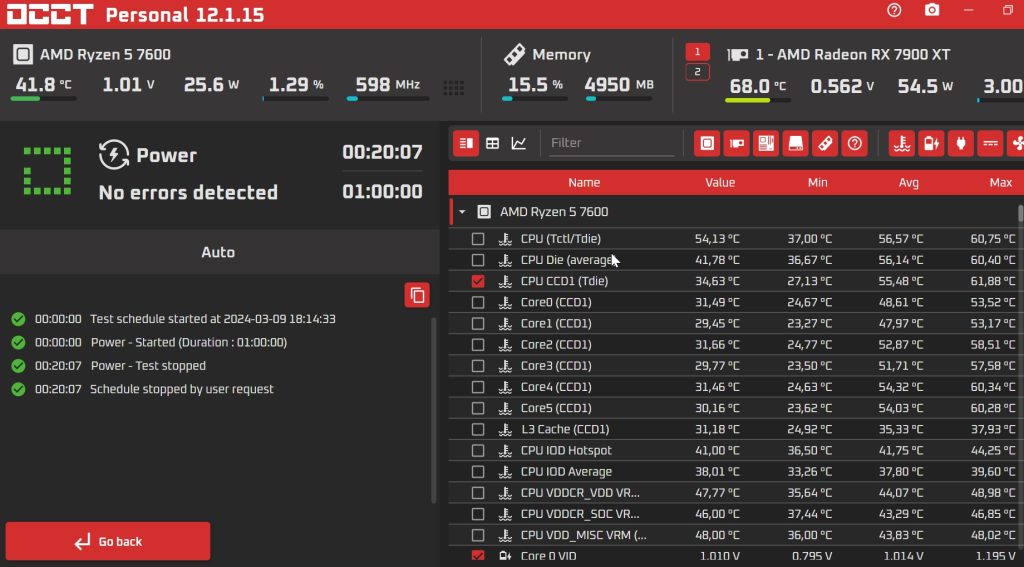Check the Core1 (CCD1) sensor box

478,323
